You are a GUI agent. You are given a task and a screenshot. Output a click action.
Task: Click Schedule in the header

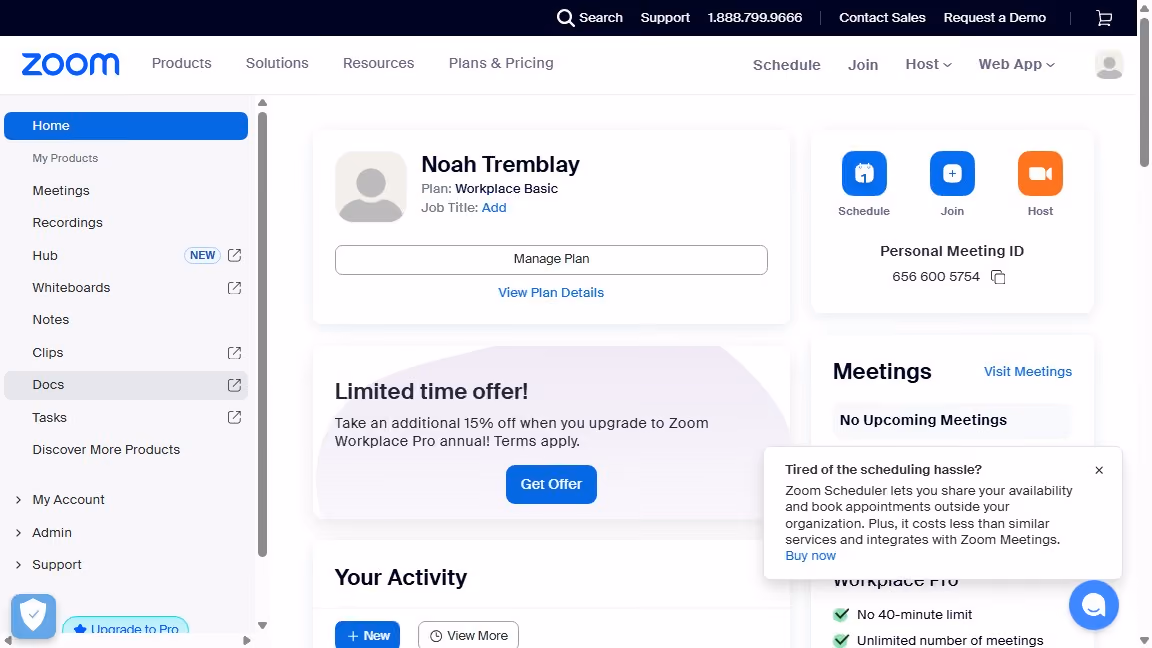786,65
